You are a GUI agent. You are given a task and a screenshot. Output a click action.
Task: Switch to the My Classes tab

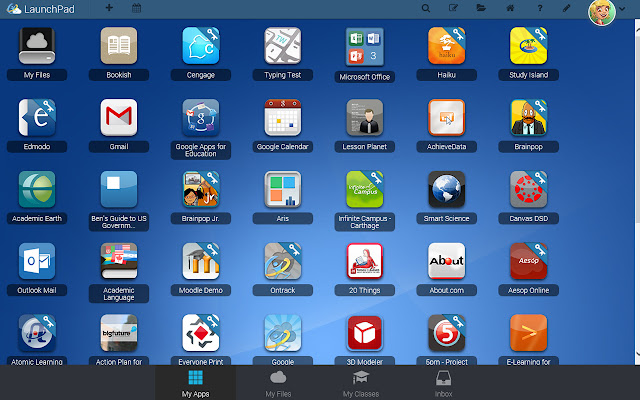[361, 383]
